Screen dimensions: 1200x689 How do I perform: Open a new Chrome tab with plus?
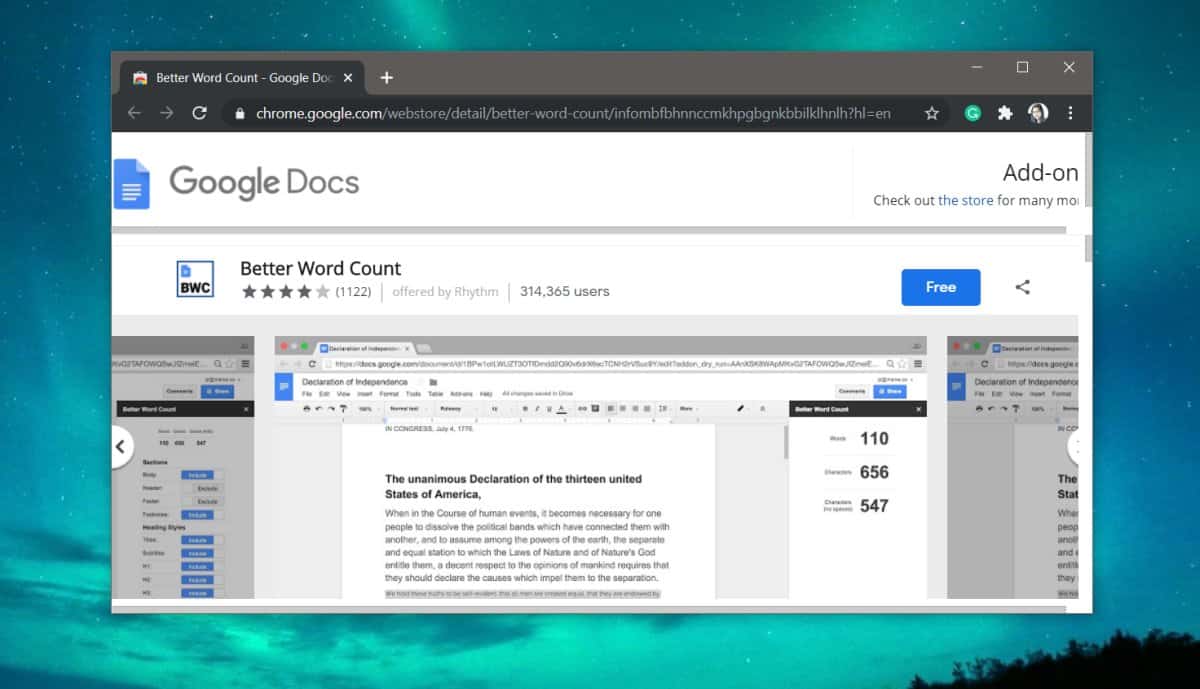click(387, 77)
